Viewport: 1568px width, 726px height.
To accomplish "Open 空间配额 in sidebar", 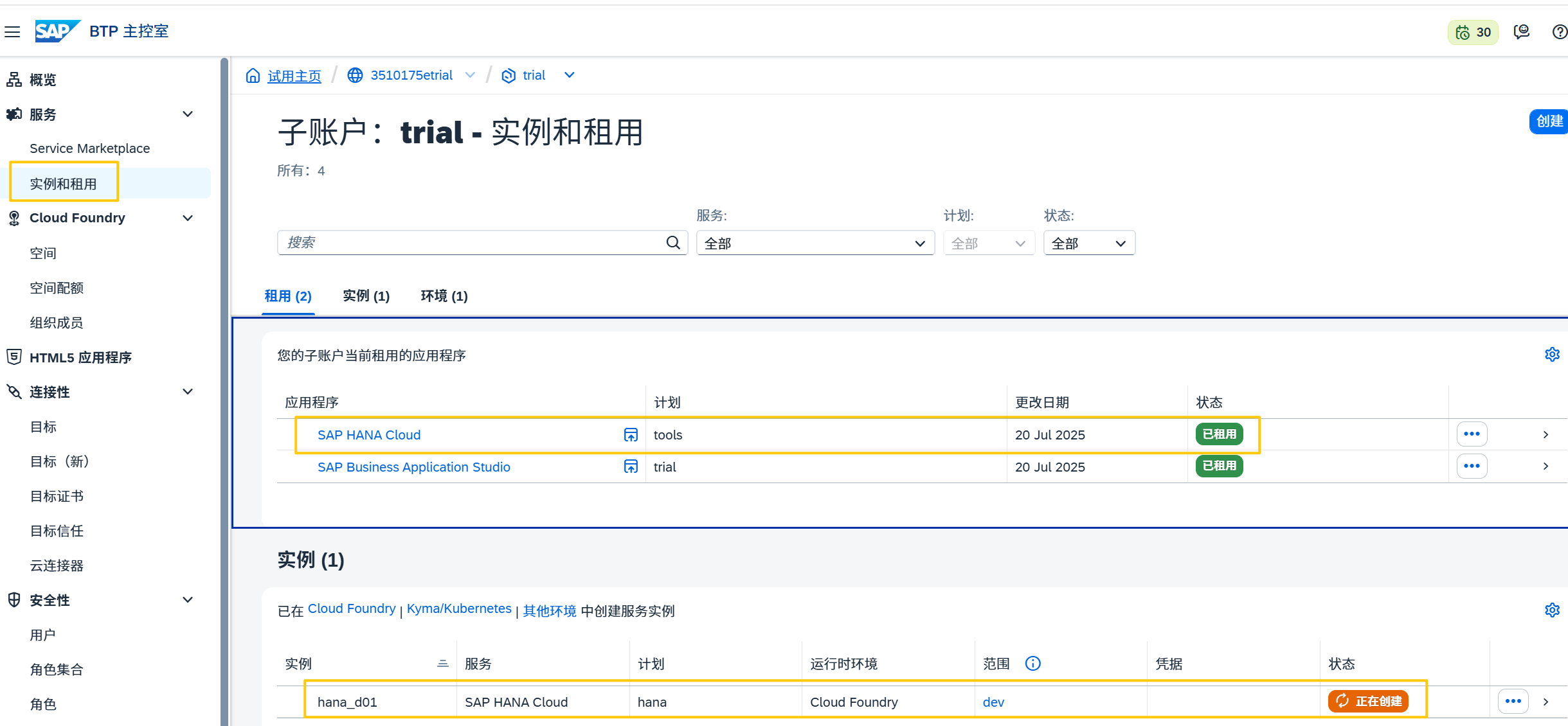I will (57, 288).
